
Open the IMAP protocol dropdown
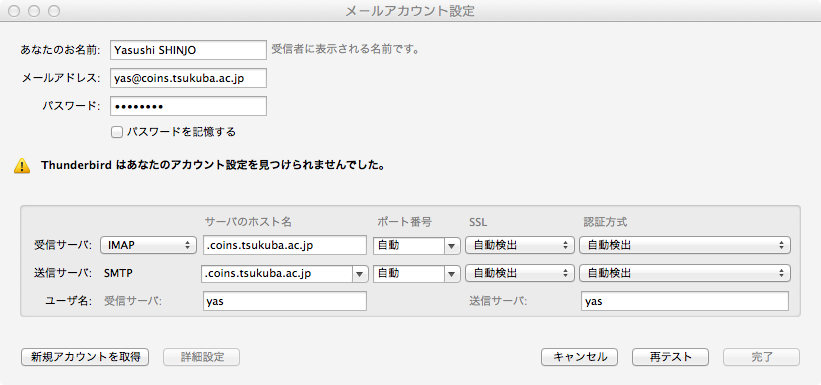149,245
